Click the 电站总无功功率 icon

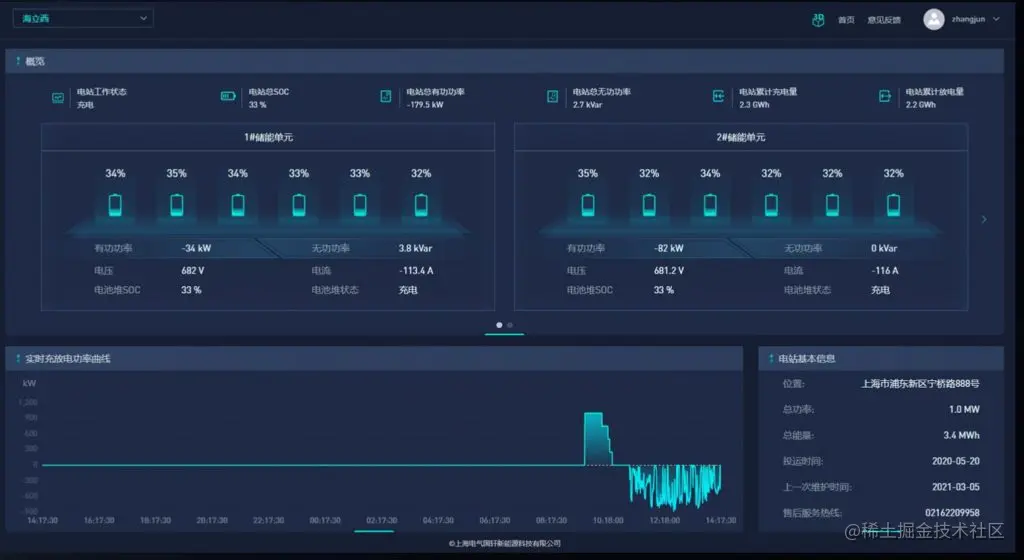[x=552, y=97]
